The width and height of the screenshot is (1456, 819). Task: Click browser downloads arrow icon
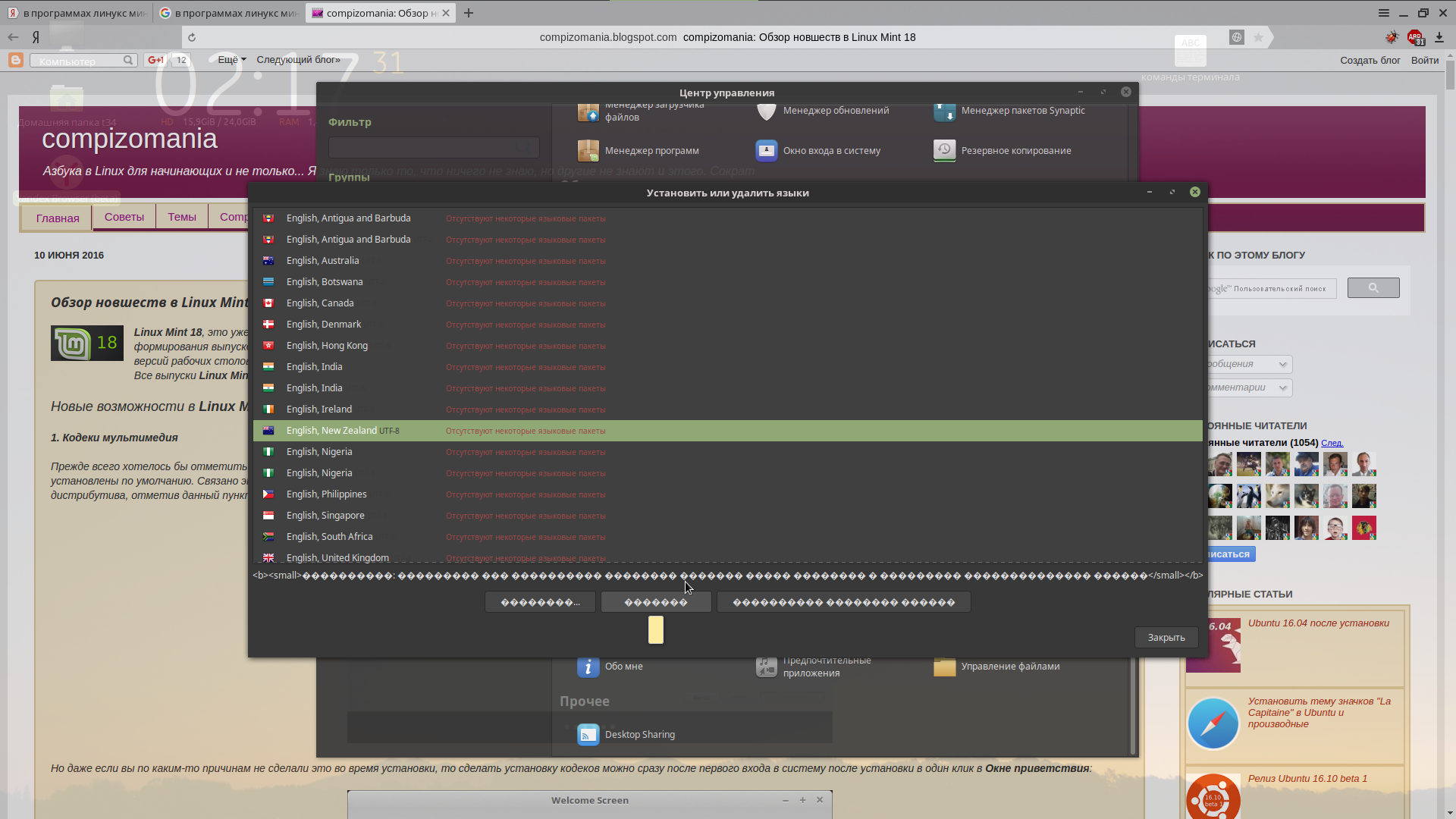1439,37
